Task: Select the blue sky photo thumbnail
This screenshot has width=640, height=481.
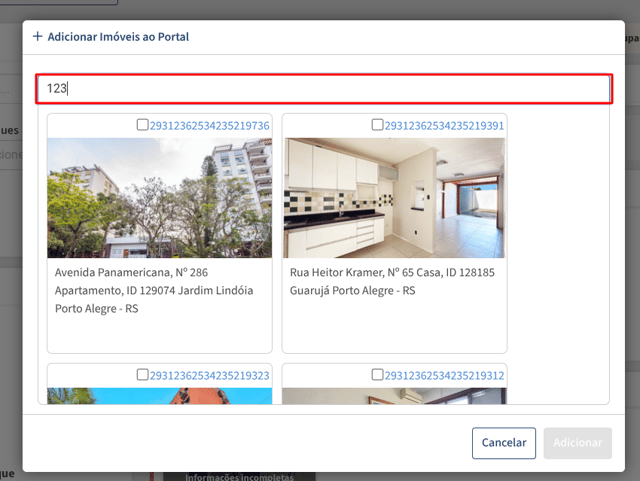Action: [x=160, y=396]
